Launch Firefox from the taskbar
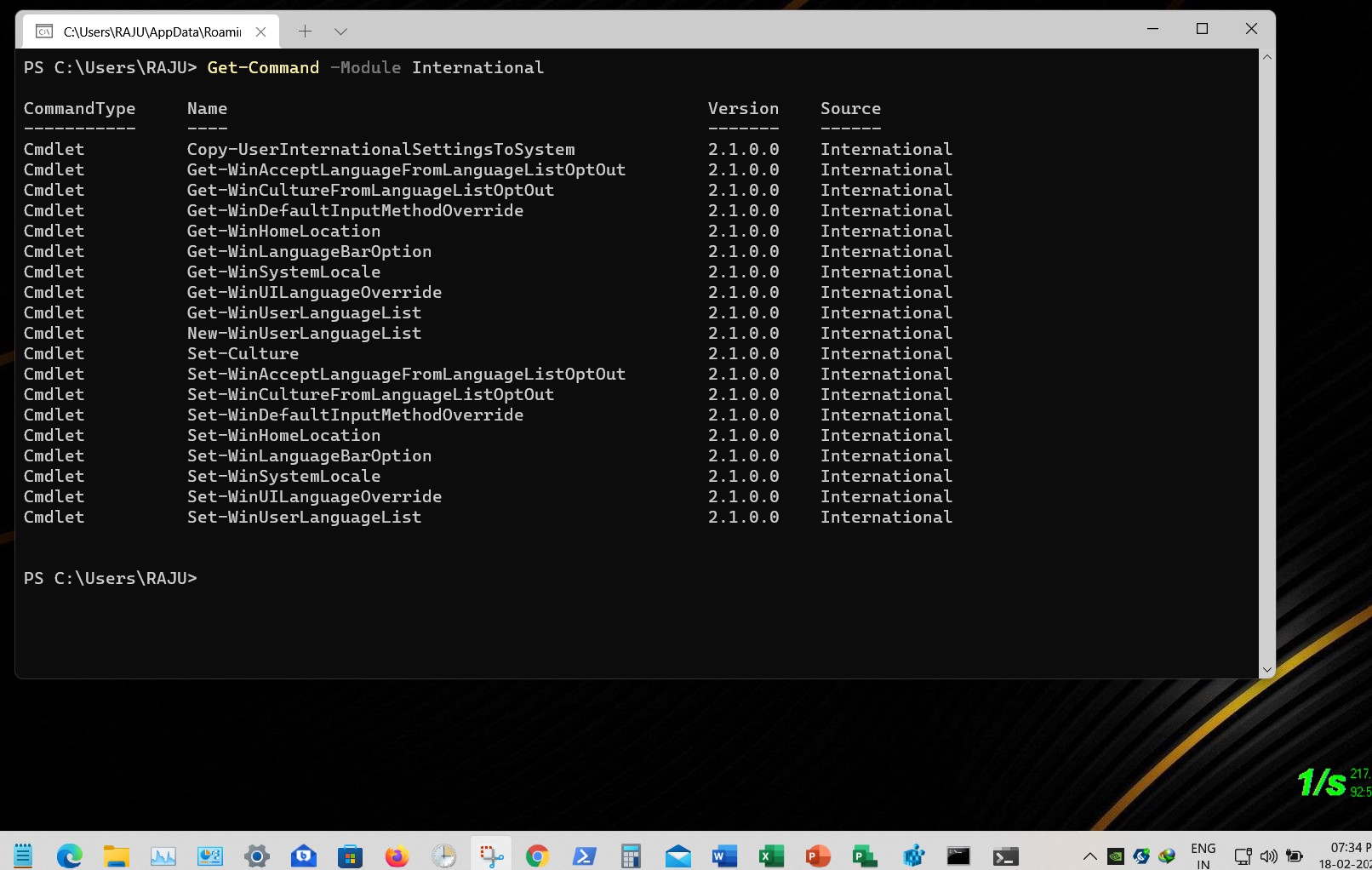The image size is (1372, 870). tap(397, 856)
